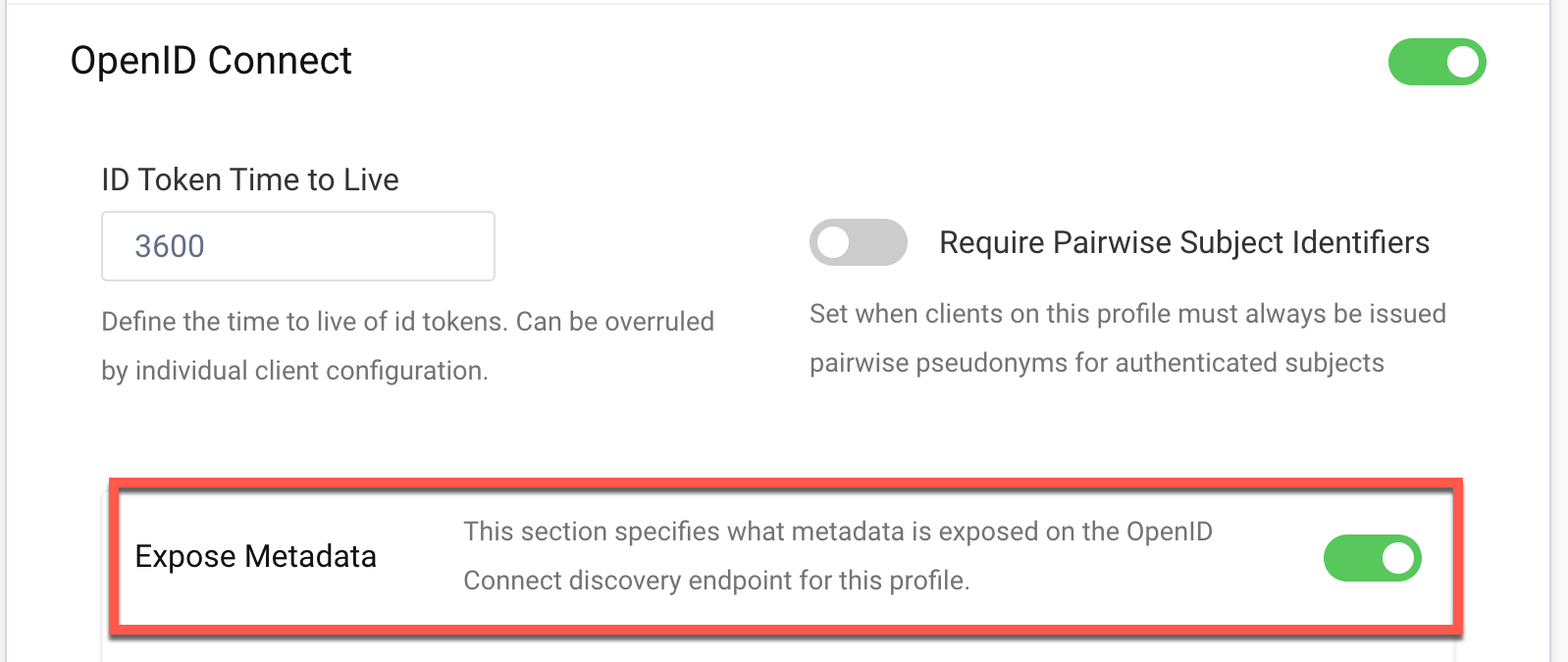Click the green toggle next to OpenID Connect
Screen dimensions: 1568x662
(1437, 62)
